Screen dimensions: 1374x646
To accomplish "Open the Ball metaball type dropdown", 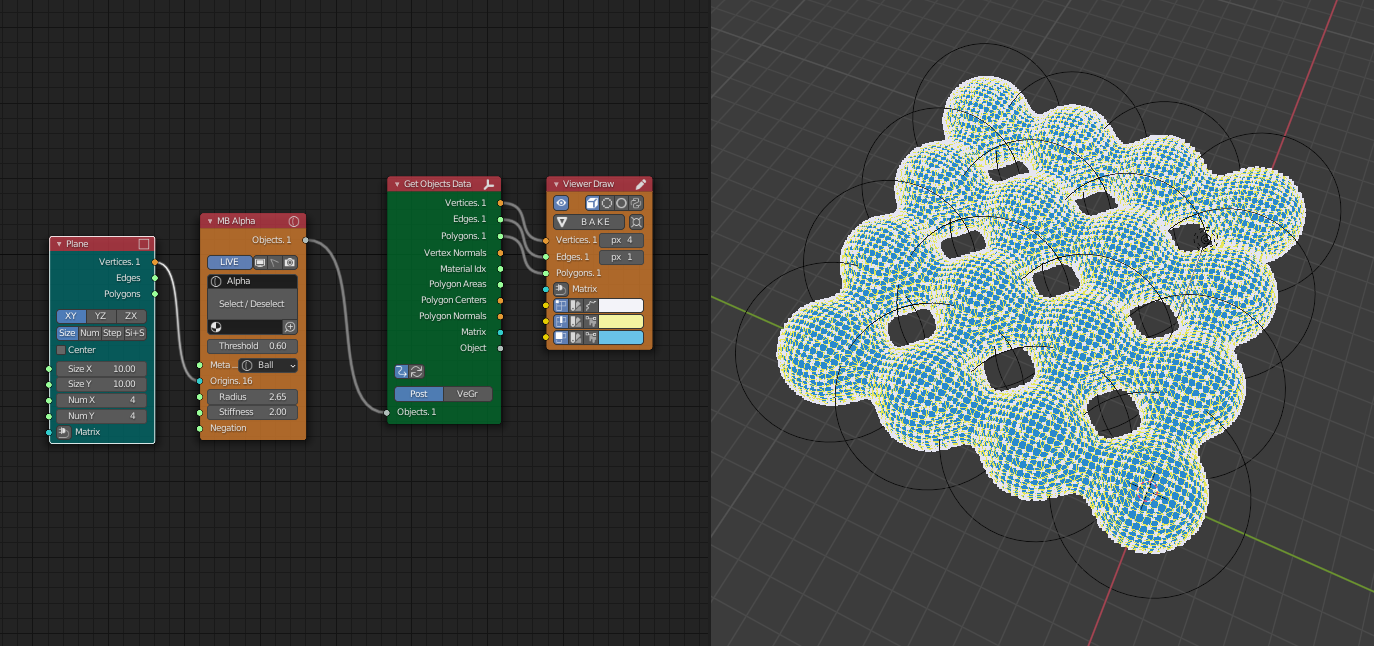I will tap(267, 365).
